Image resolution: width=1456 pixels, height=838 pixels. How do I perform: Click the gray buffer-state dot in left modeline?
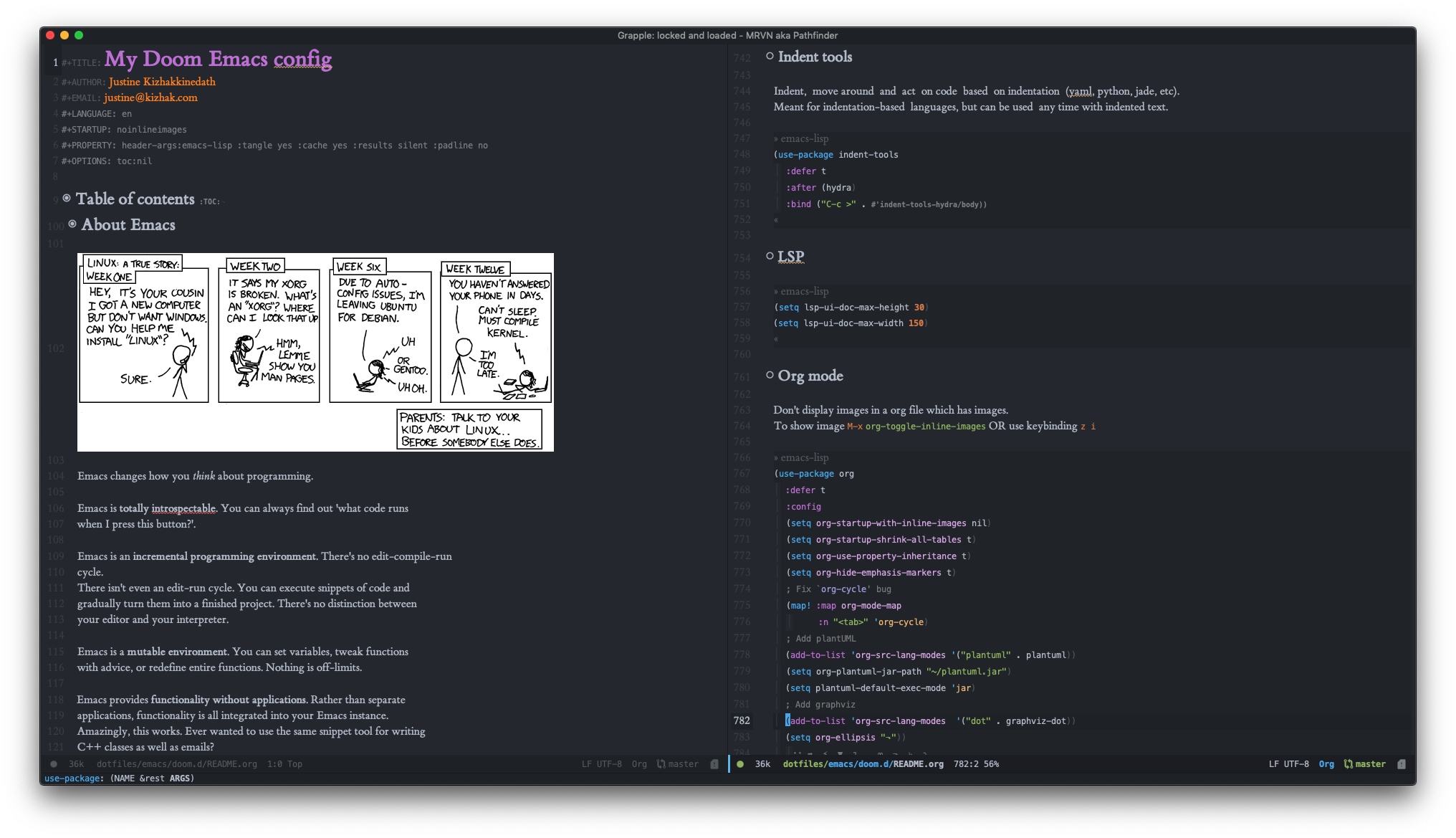[x=54, y=764]
